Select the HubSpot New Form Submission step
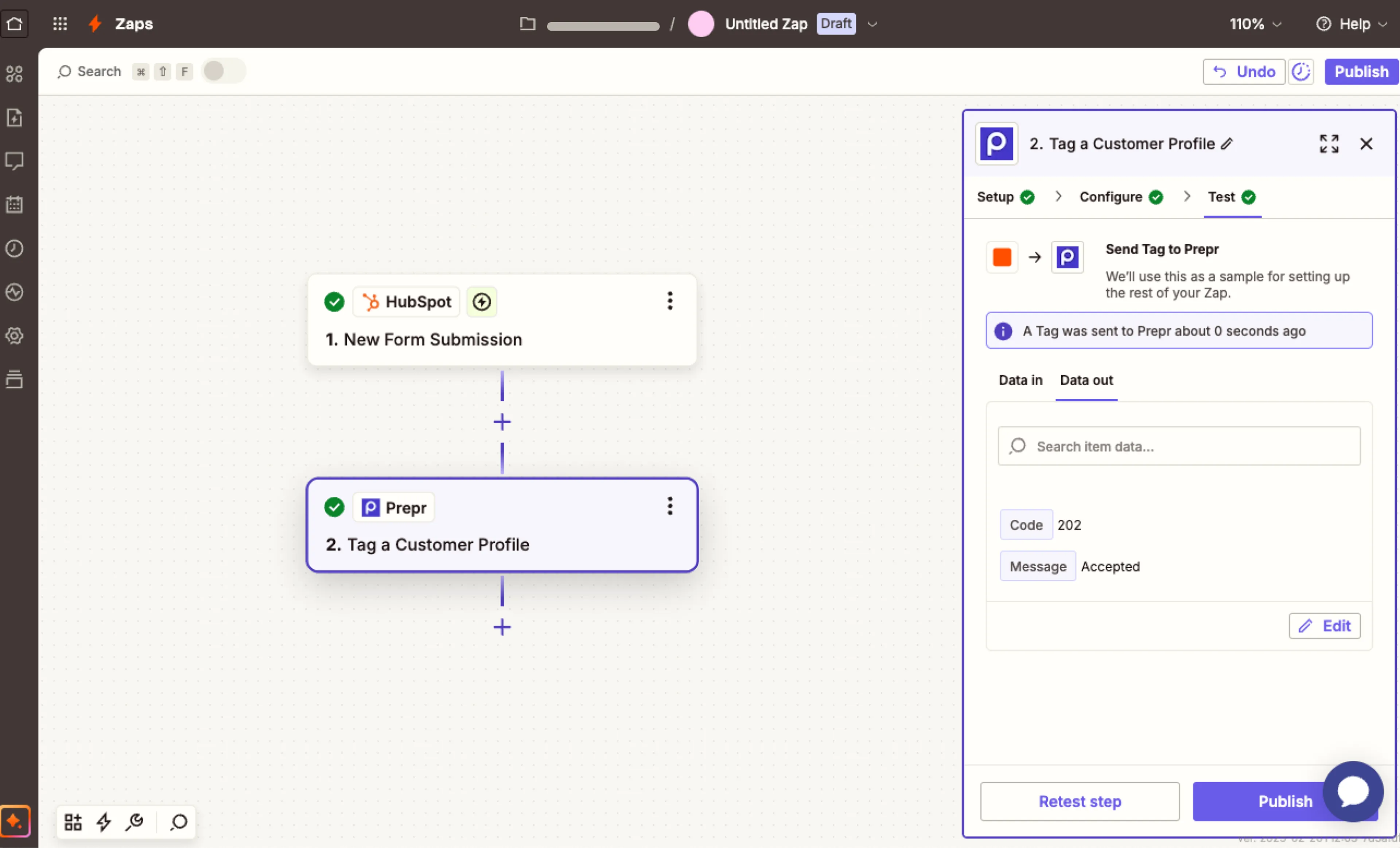 [502, 320]
